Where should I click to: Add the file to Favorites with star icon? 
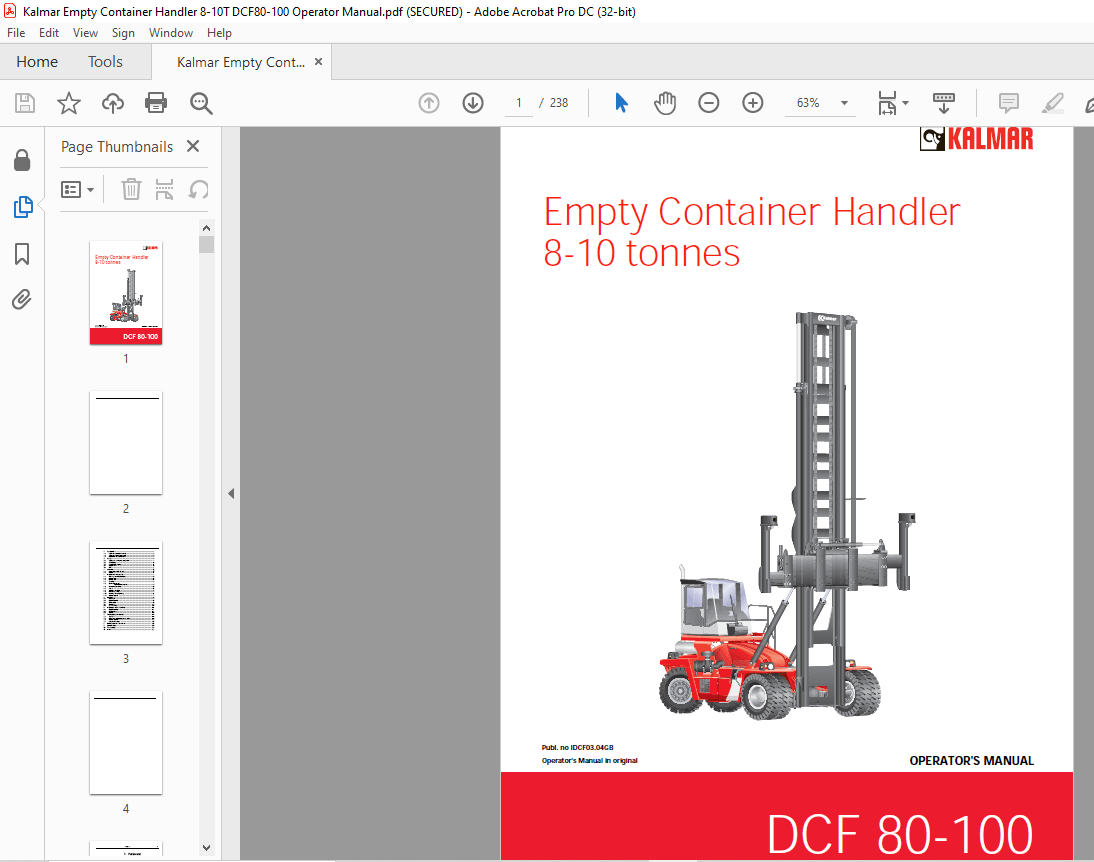tap(68, 103)
